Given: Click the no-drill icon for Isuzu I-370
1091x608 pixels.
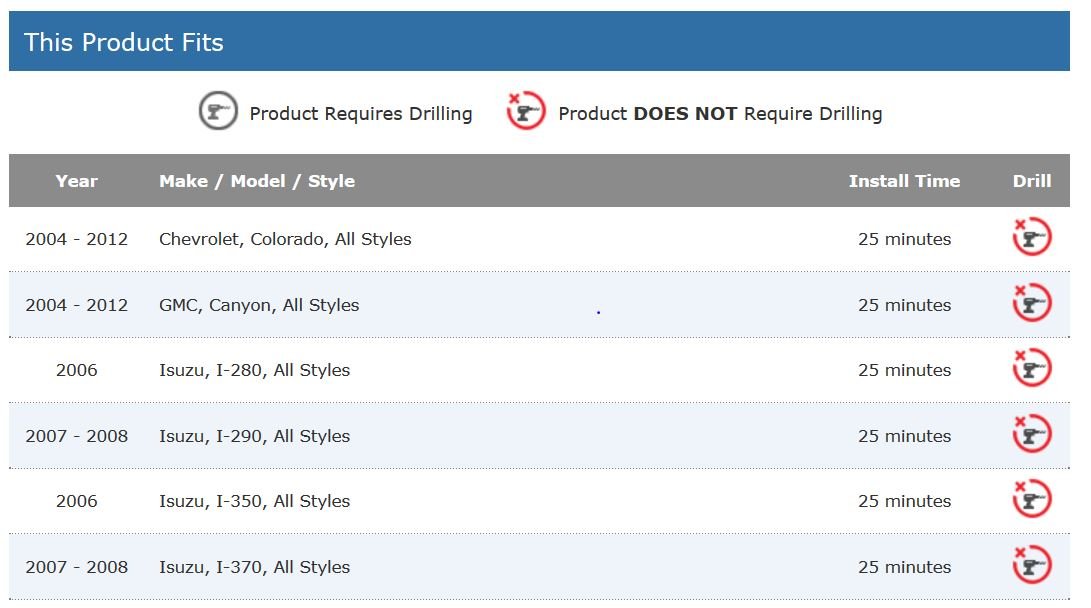Looking at the screenshot, I should [1031, 564].
